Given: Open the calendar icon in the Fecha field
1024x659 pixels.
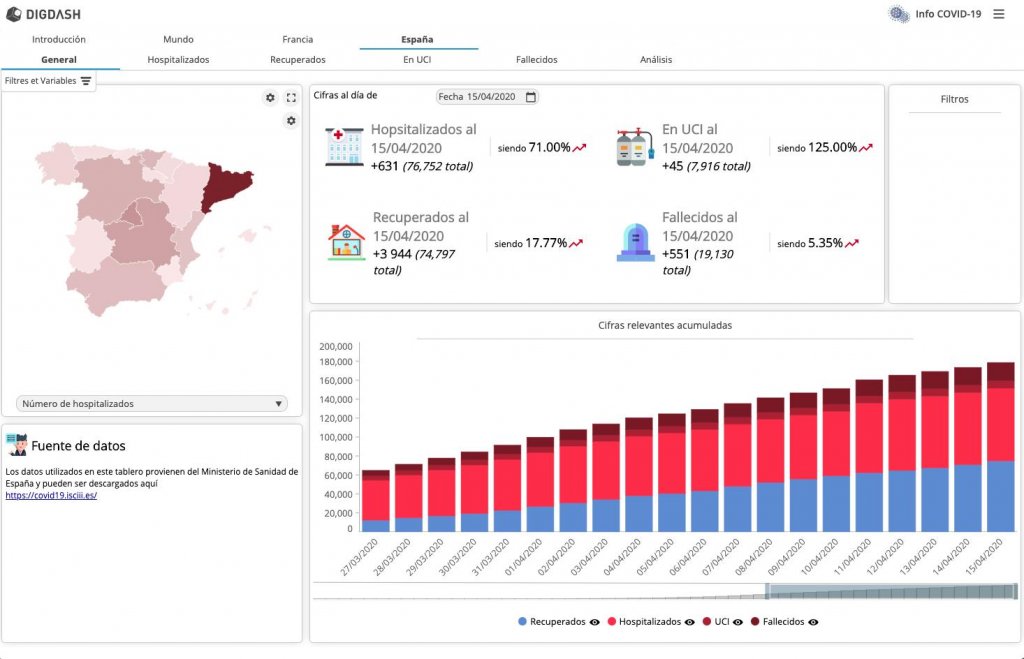Looking at the screenshot, I should pos(531,97).
